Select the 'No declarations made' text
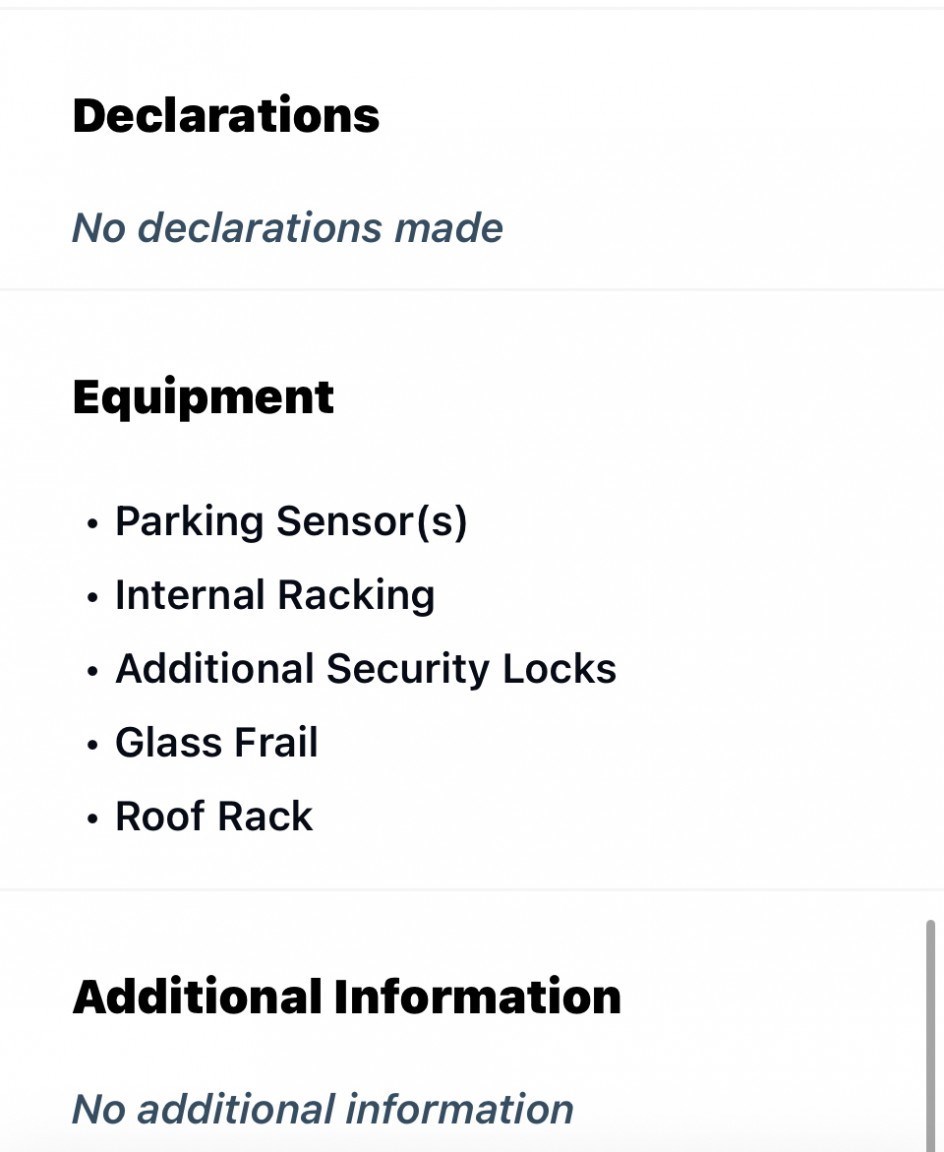Screen dimensions: 944x1152 (x=287, y=228)
